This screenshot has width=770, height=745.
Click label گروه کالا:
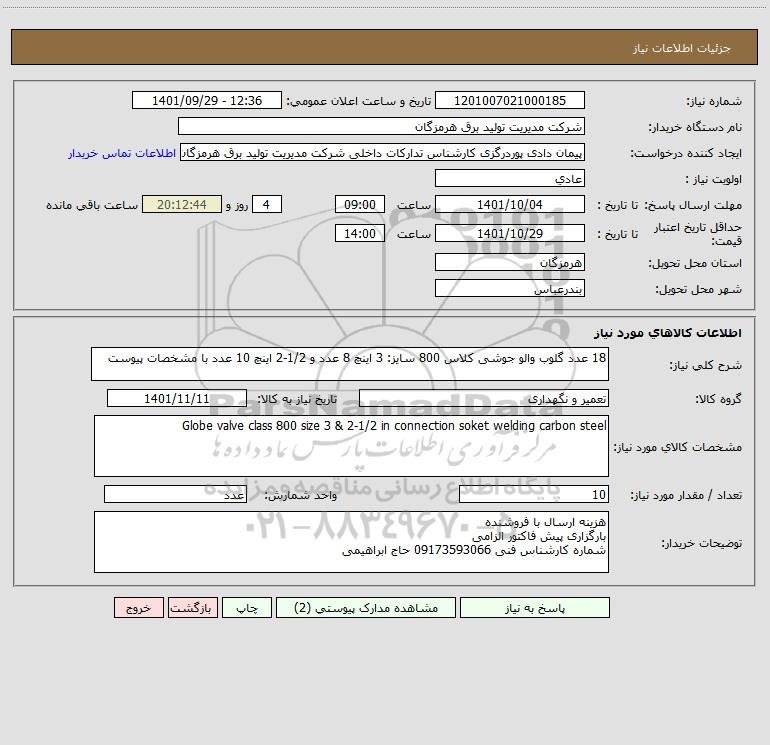pos(718,399)
